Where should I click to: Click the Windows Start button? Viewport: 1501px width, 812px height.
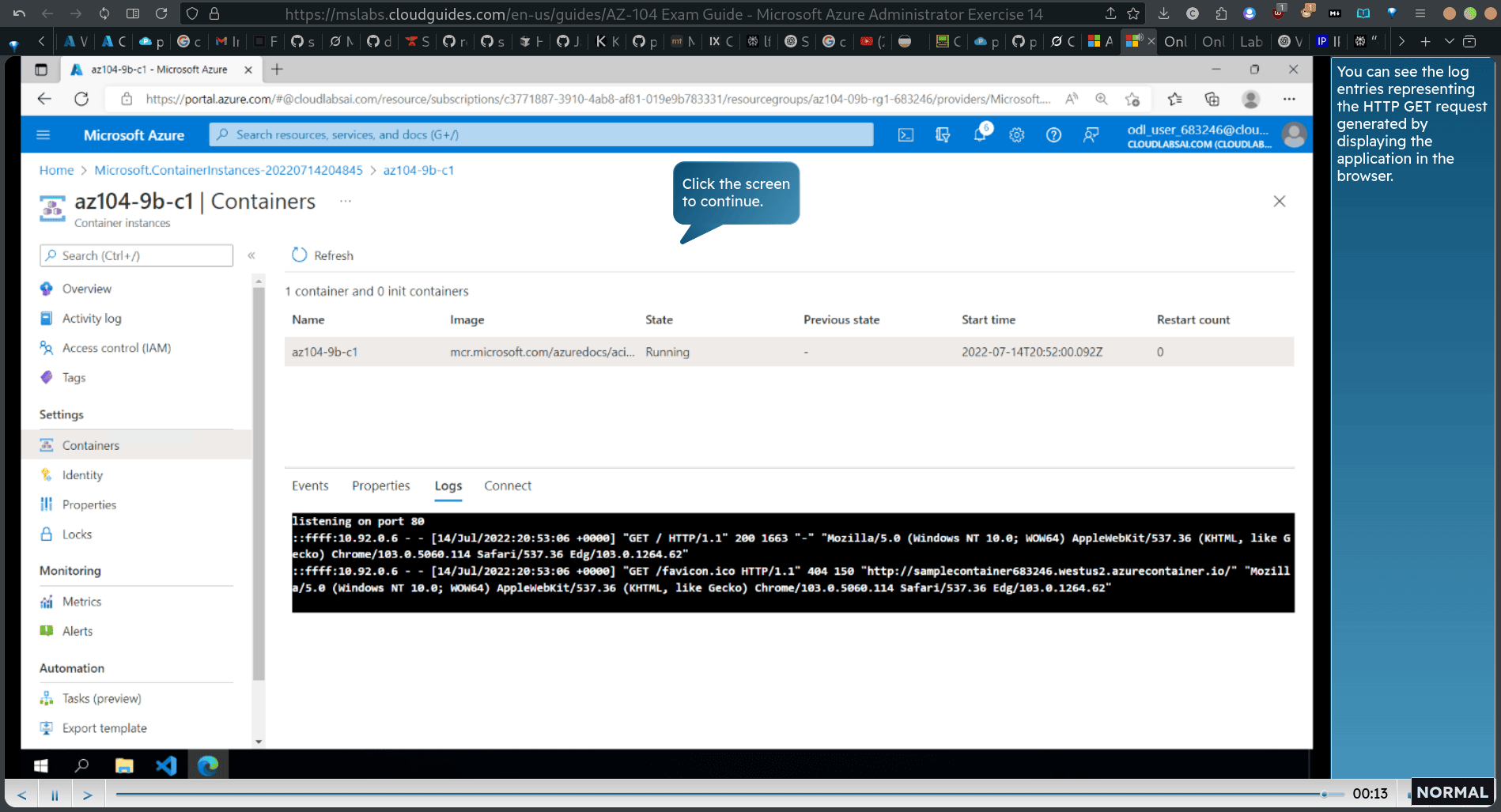41,765
